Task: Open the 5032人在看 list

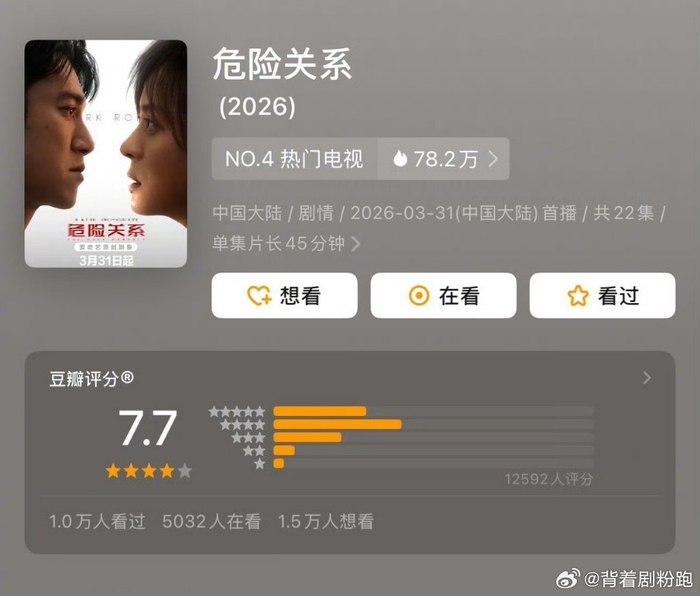Action: click(211, 521)
